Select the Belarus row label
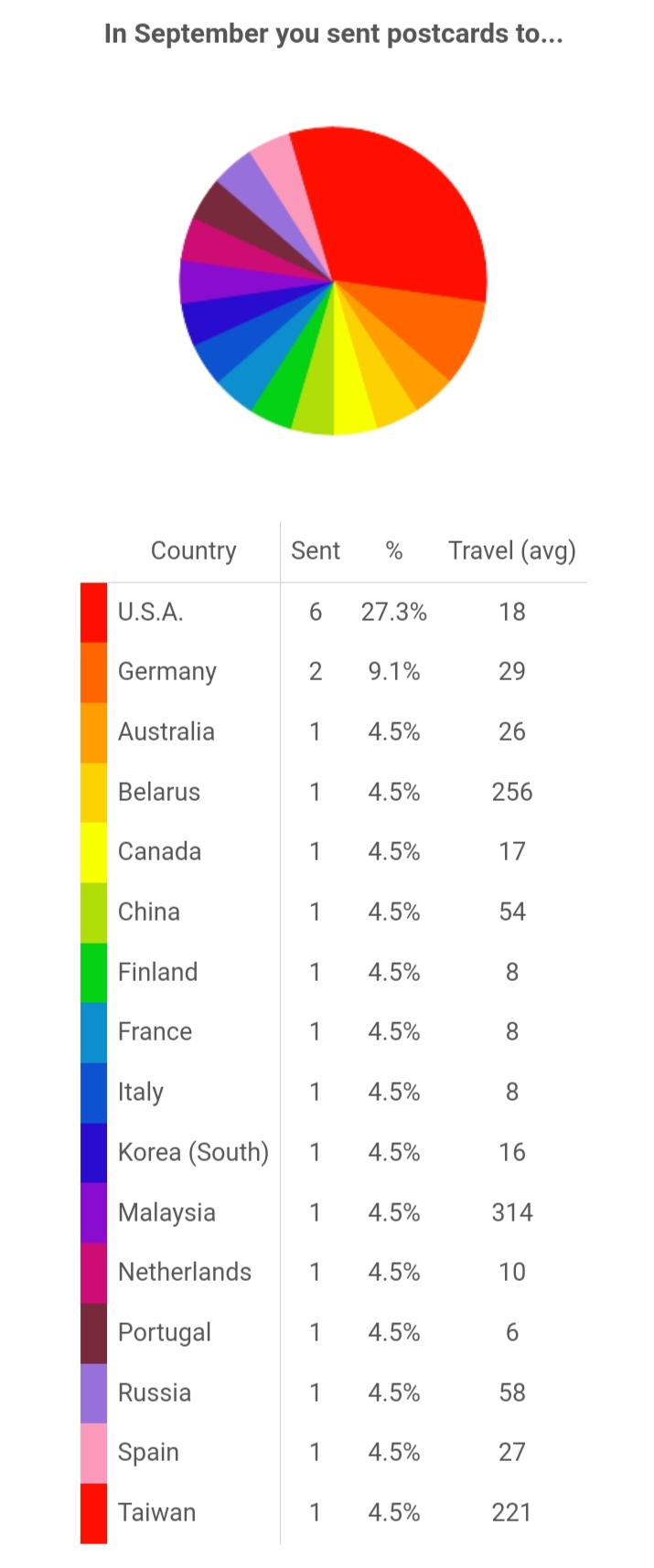The width and height of the screenshot is (654, 1568). 159,792
